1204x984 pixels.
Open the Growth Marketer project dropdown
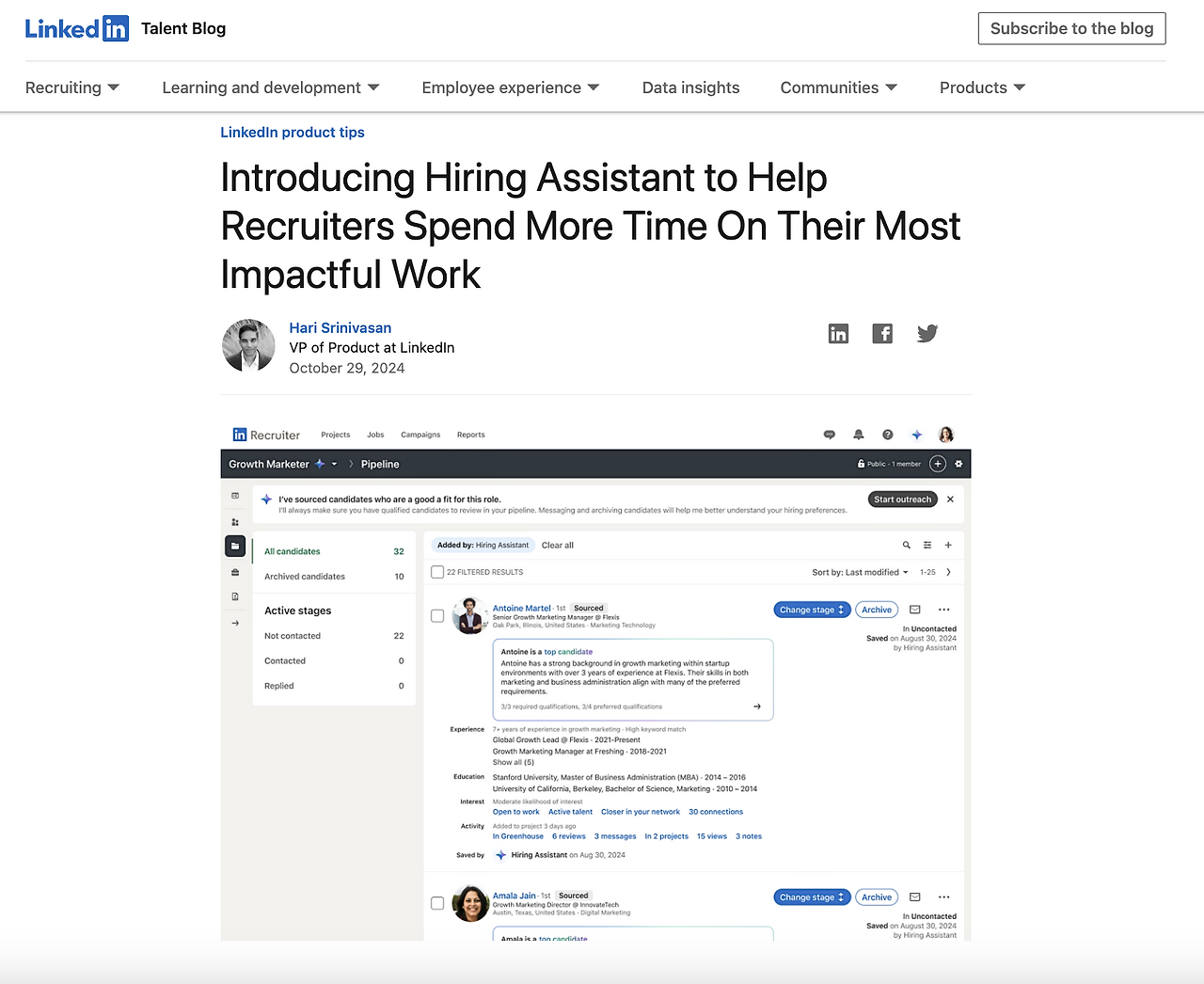pyautogui.click(x=334, y=464)
